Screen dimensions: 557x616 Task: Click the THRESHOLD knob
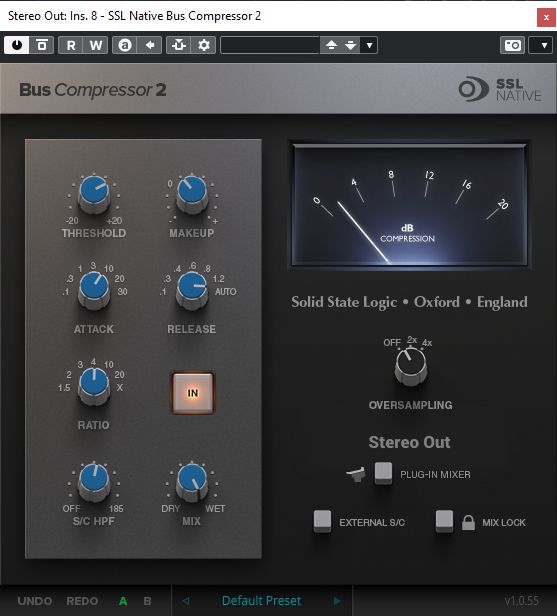(94, 194)
